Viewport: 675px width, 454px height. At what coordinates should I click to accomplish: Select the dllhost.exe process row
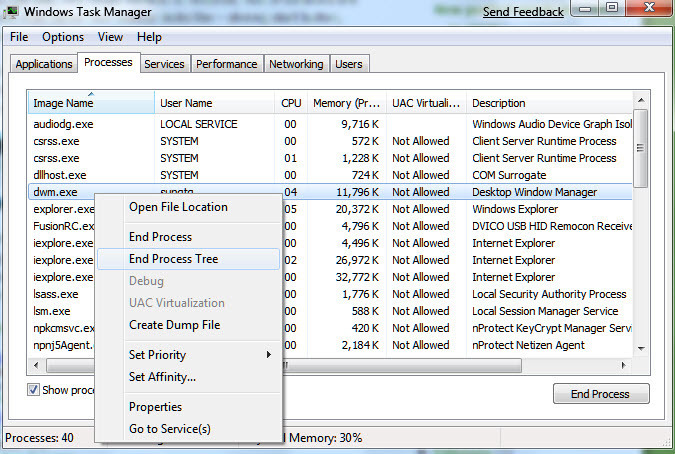coord(330,175)
